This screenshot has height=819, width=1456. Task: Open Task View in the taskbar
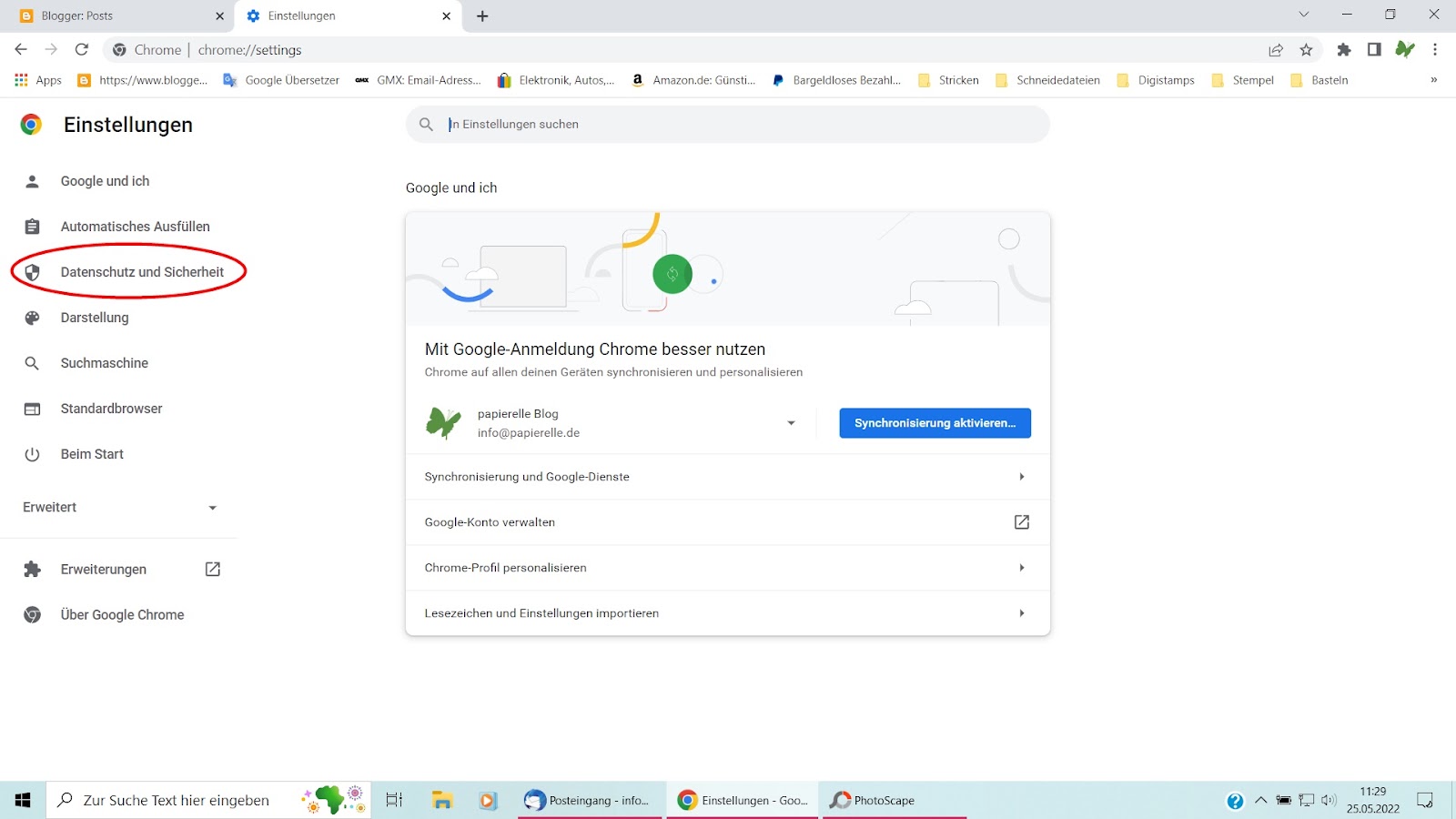click(x=394, y=800)
